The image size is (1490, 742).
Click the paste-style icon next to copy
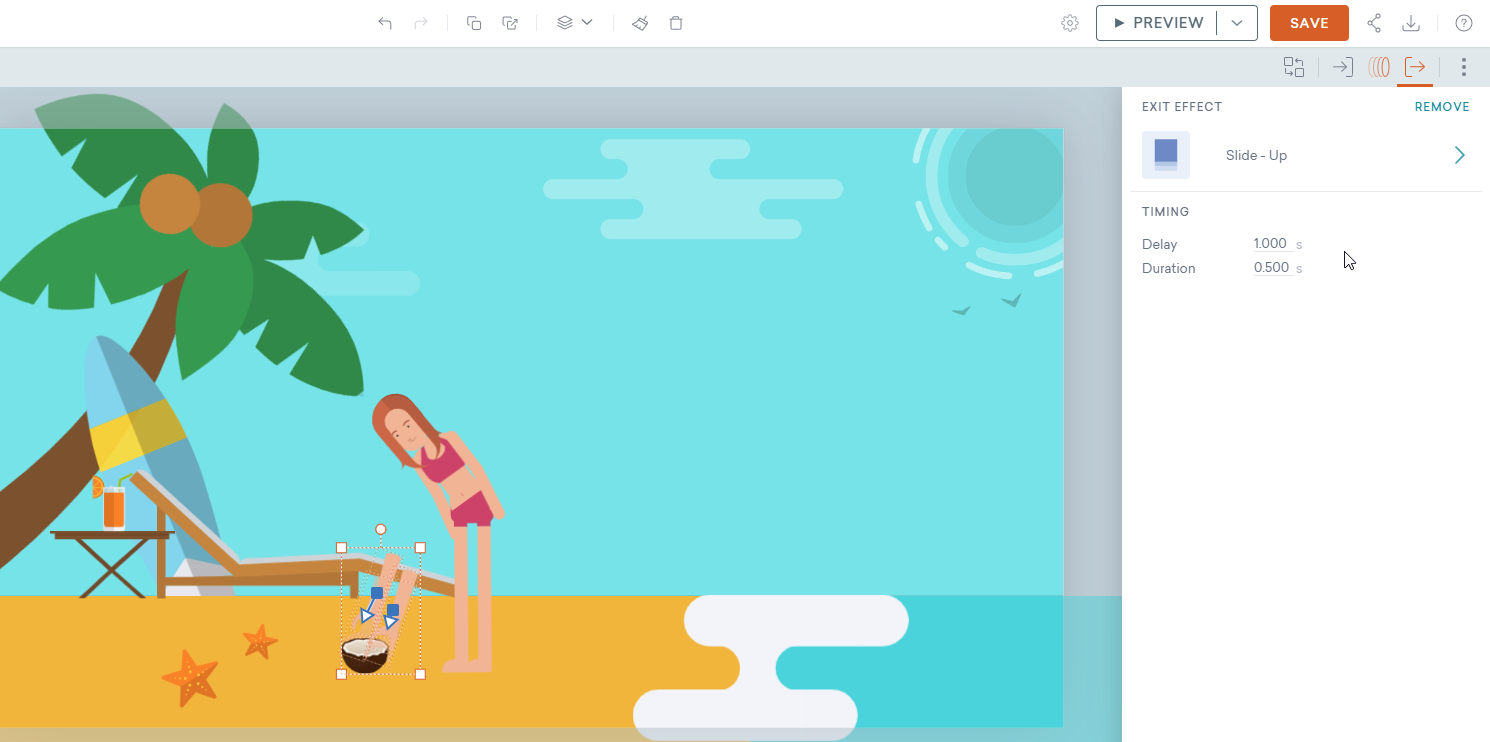coord(510,23)
